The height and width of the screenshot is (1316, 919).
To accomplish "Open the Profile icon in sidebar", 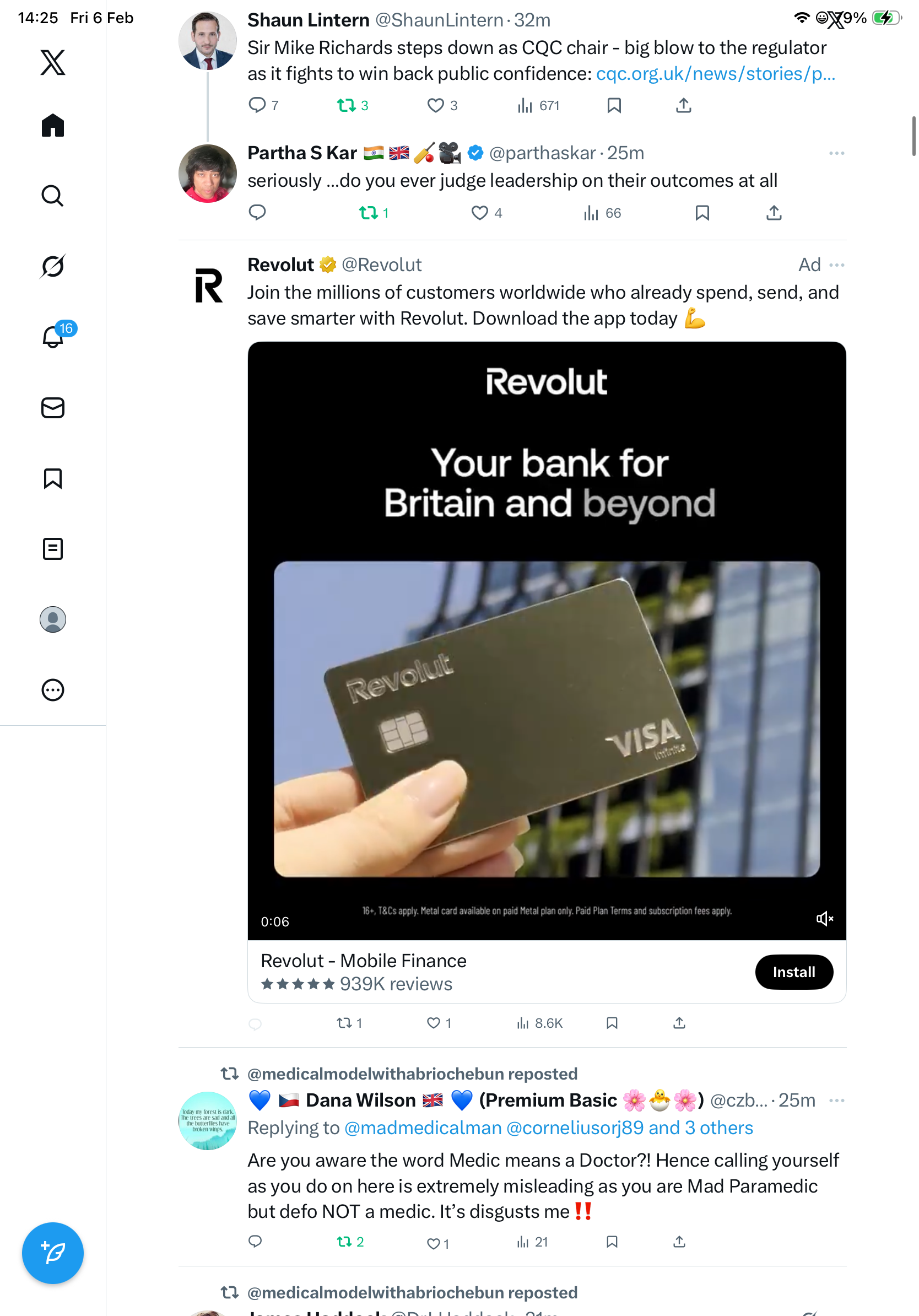I will [x=53, y=619].
